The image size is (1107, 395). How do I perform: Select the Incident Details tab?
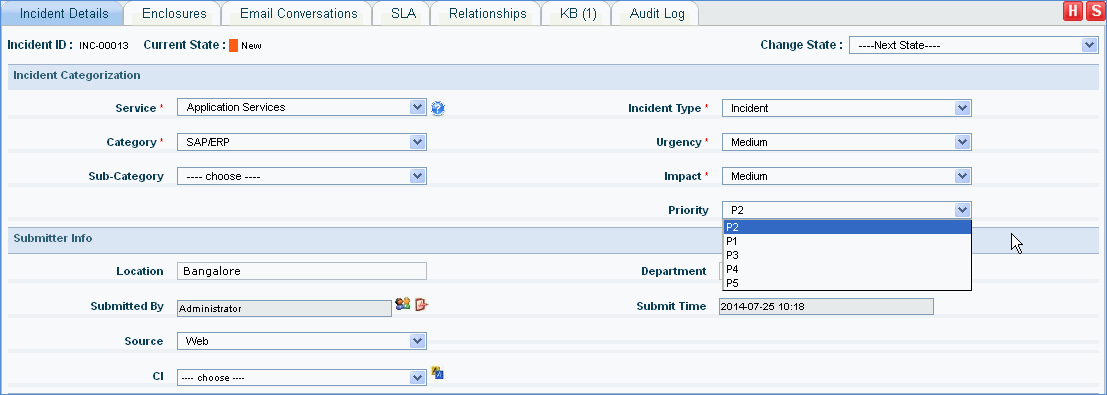pyautogui.click(x=64, y=13)
